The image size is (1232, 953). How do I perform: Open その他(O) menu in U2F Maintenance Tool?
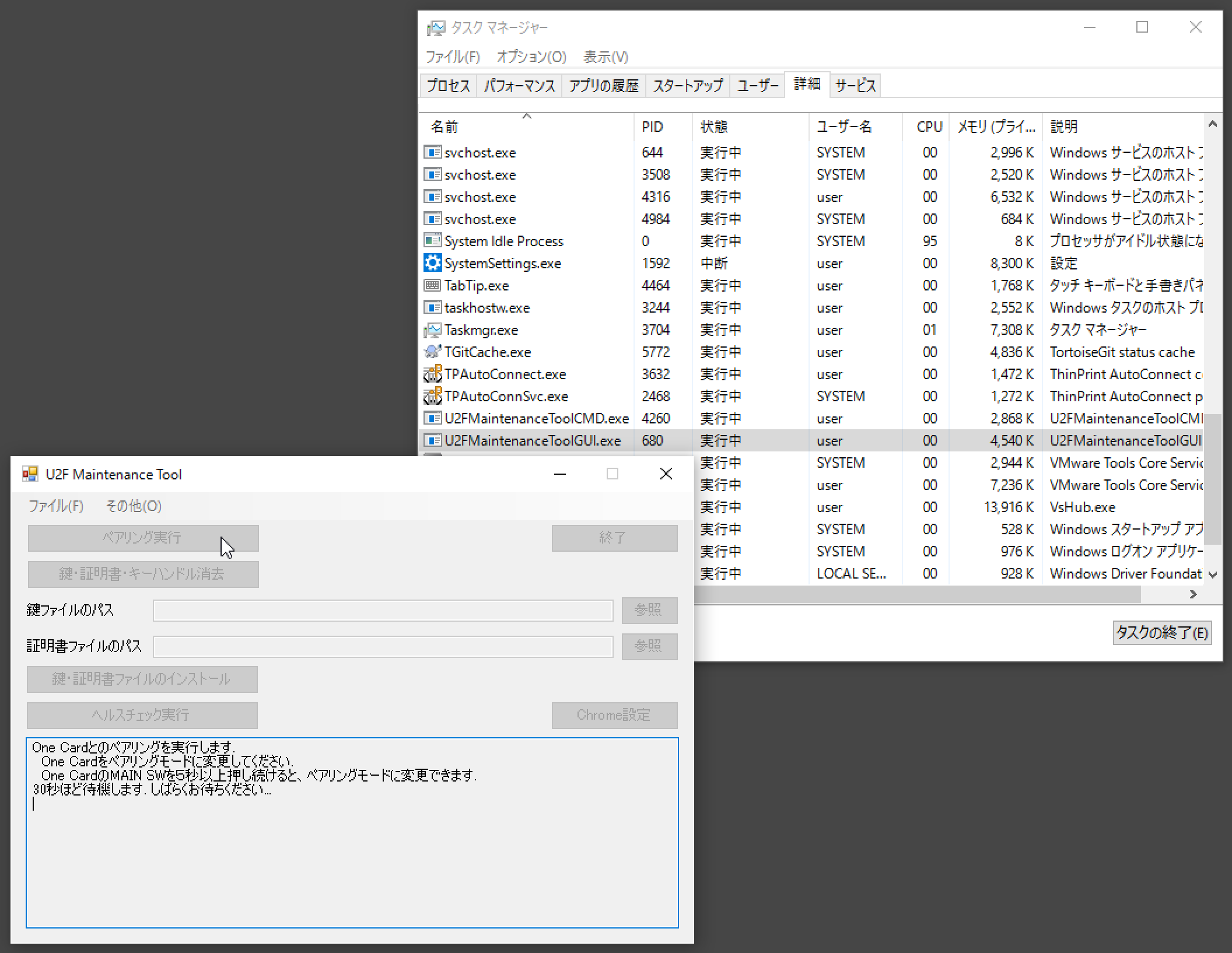pos(134,506)
